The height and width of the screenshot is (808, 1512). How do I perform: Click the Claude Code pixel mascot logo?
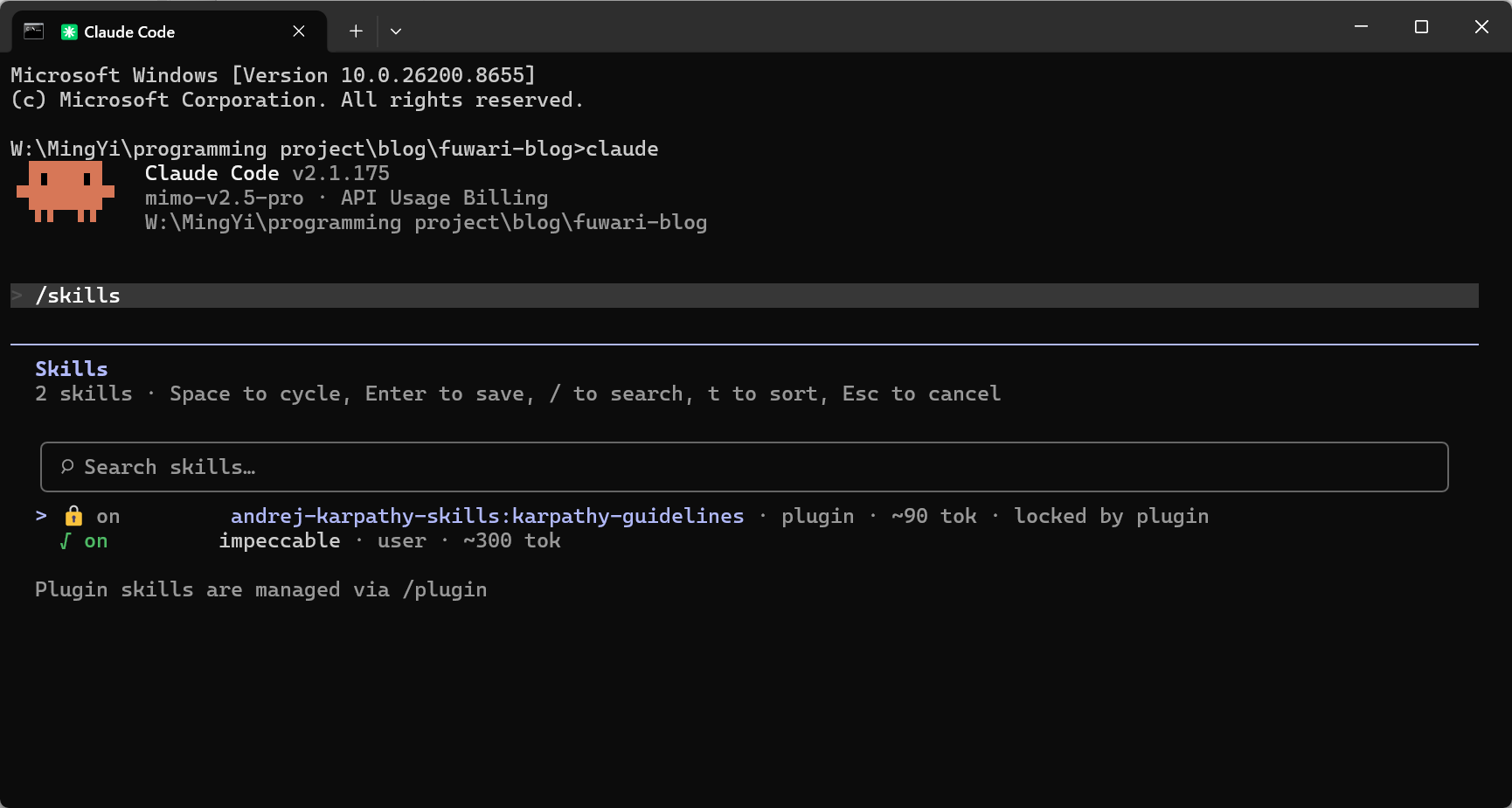pyautogui.click(x=66, y=192)
